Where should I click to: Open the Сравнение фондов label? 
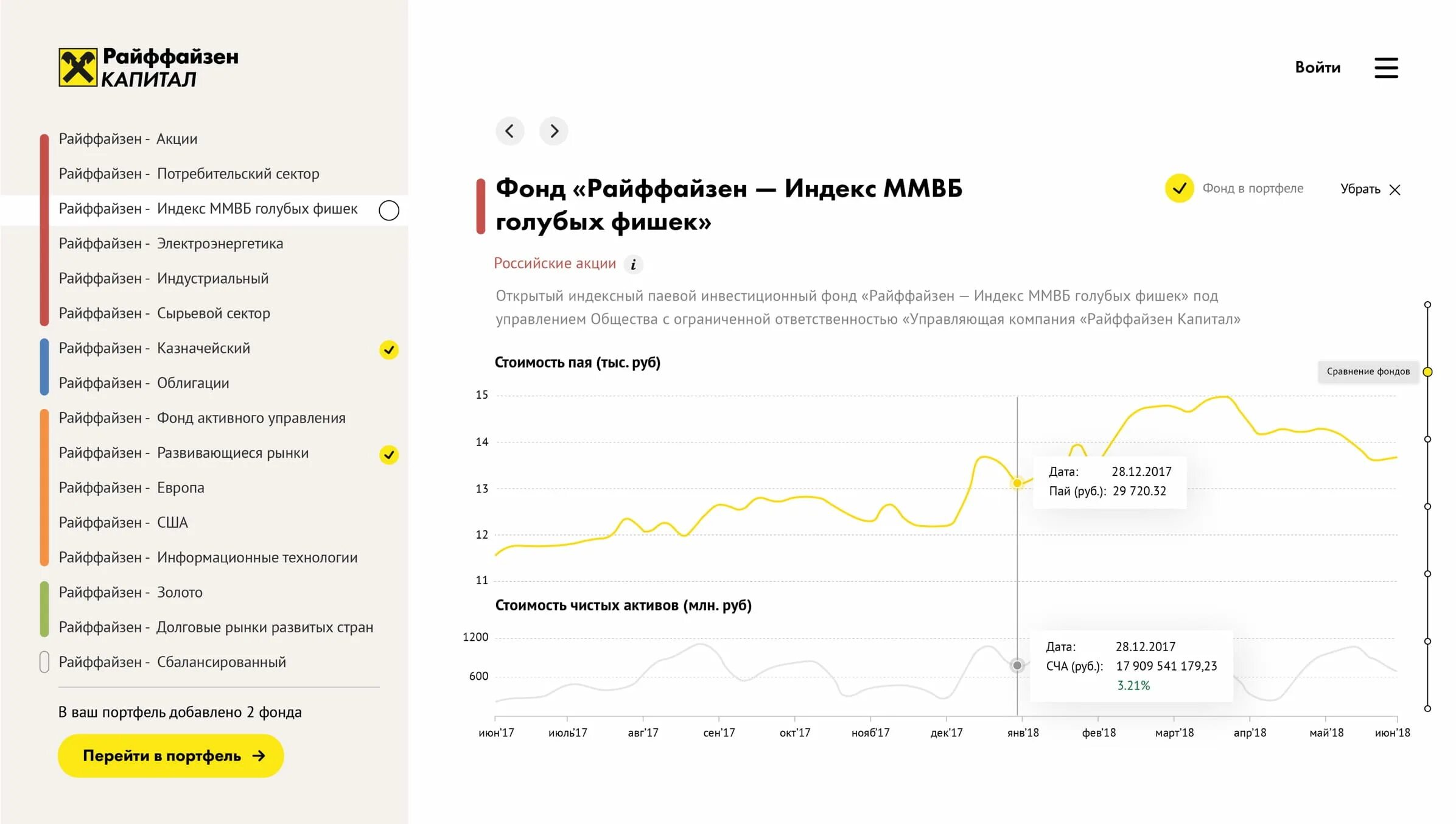[x=1368, y=371]
